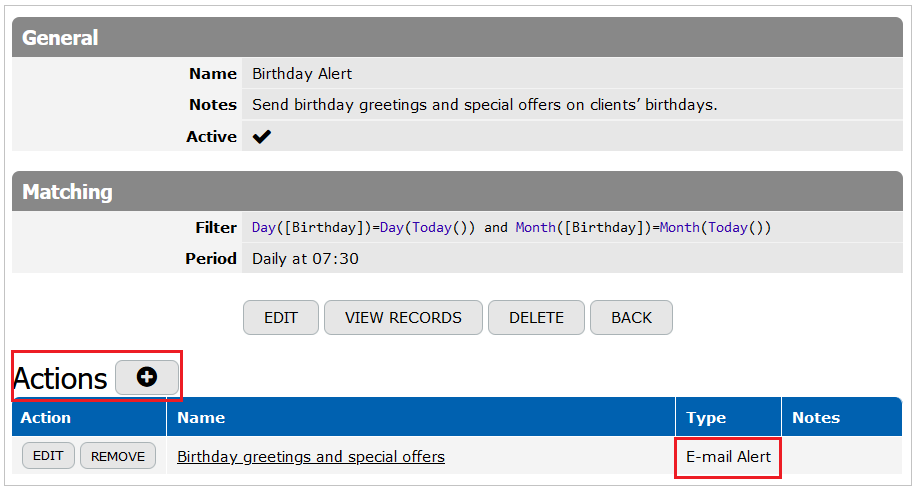
Task: Open Birthday greetings and special offers link
Action: [x=311, y=456]
